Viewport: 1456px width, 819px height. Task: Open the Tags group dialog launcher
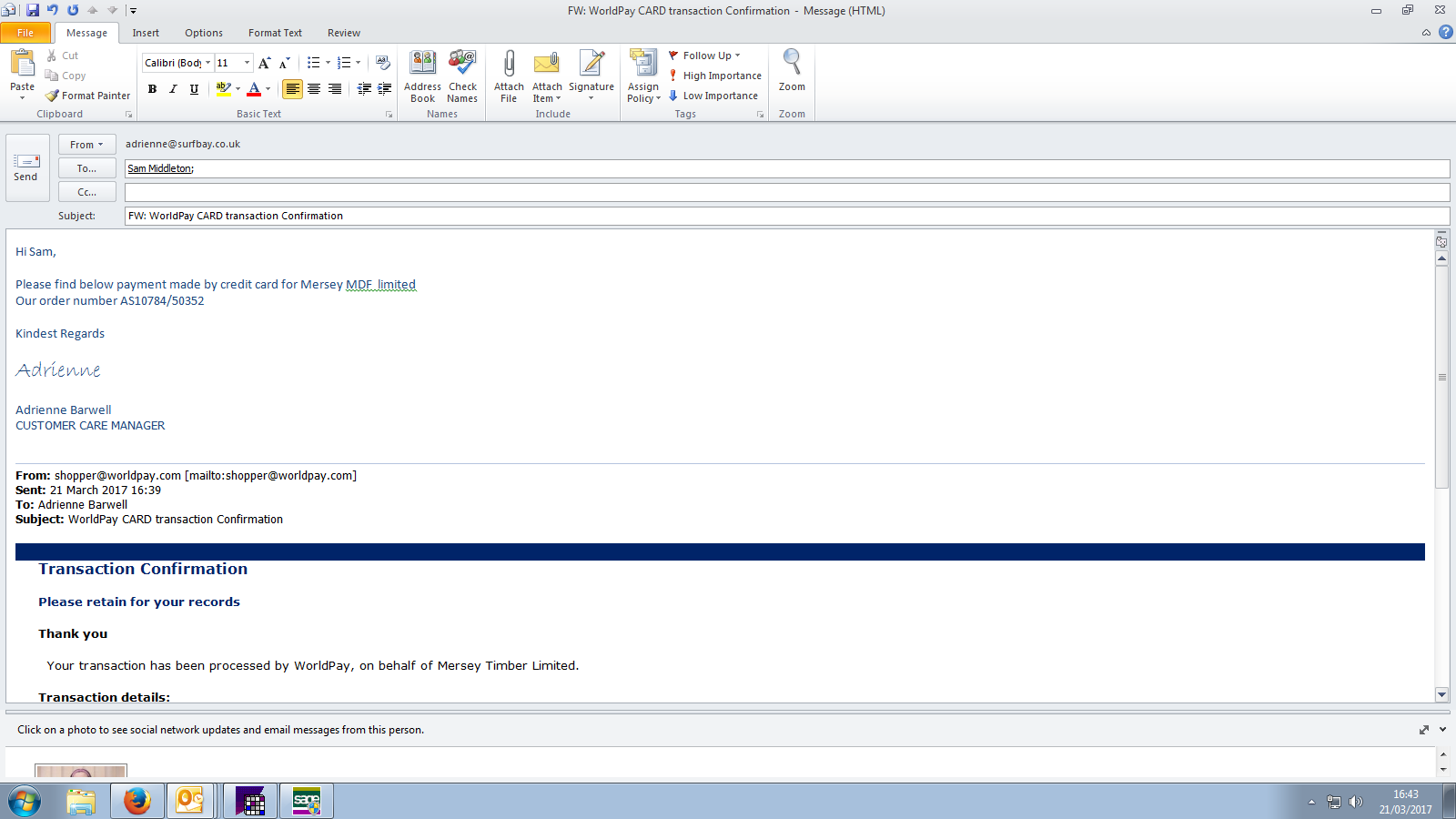pos(760,115)
